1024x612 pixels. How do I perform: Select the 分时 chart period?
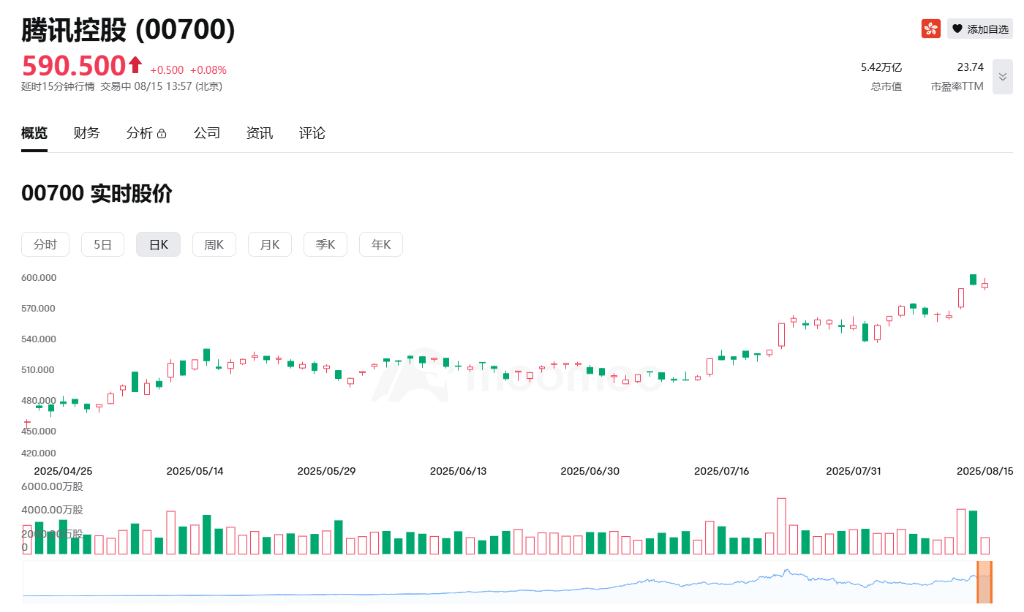click(x=45, y=244)
